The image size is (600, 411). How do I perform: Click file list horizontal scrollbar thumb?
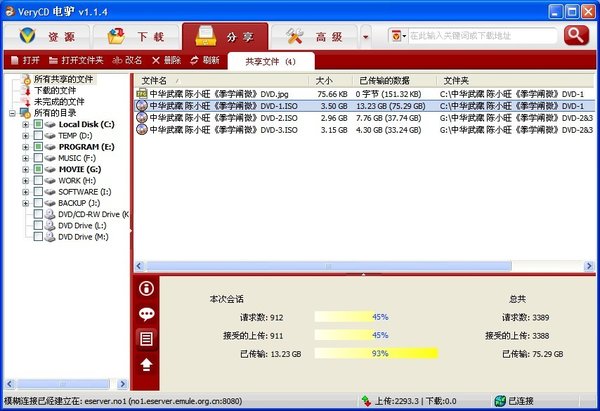pos(329,266)
